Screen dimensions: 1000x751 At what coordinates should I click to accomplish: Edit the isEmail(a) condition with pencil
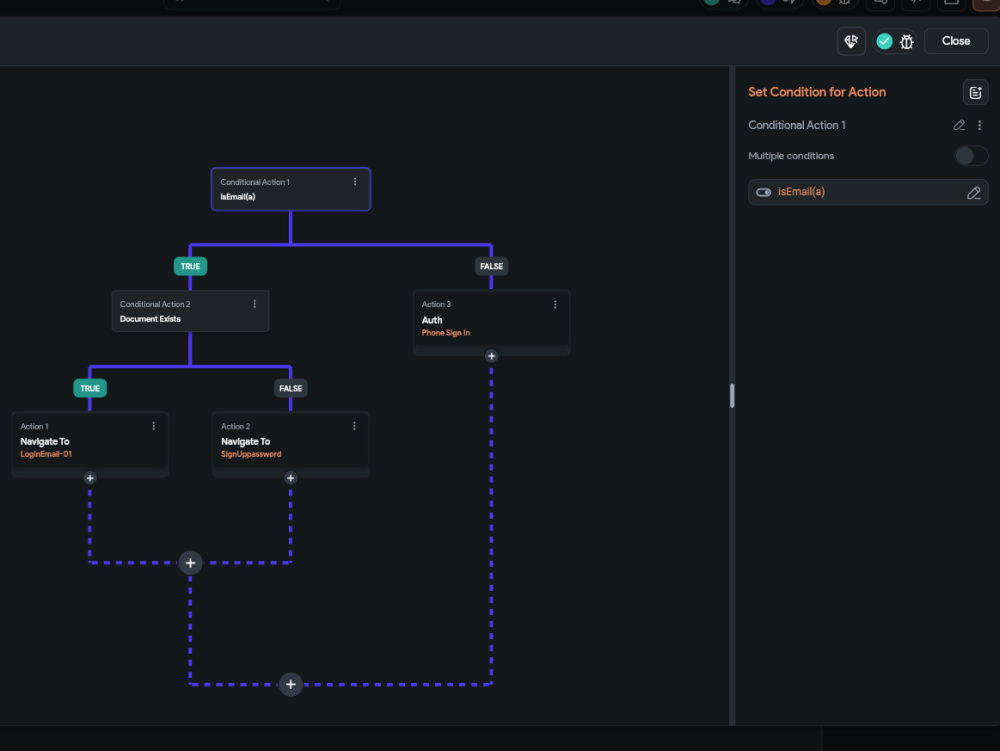pyautogui.click(x=973, y=193)
